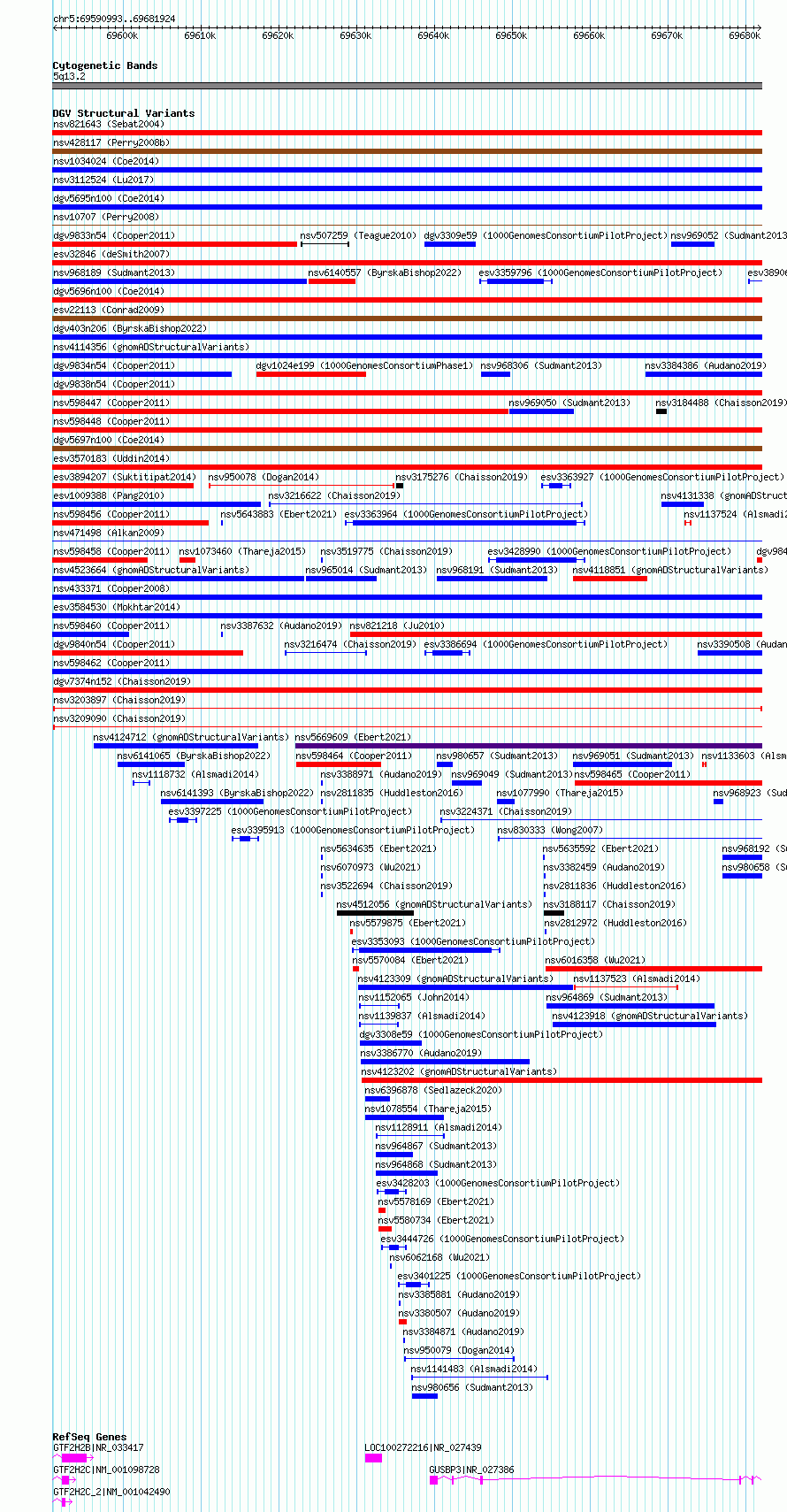Click nsv5669609 (Ebert2021) label
Screen dimensions: 787x1512
coord(353,737)
